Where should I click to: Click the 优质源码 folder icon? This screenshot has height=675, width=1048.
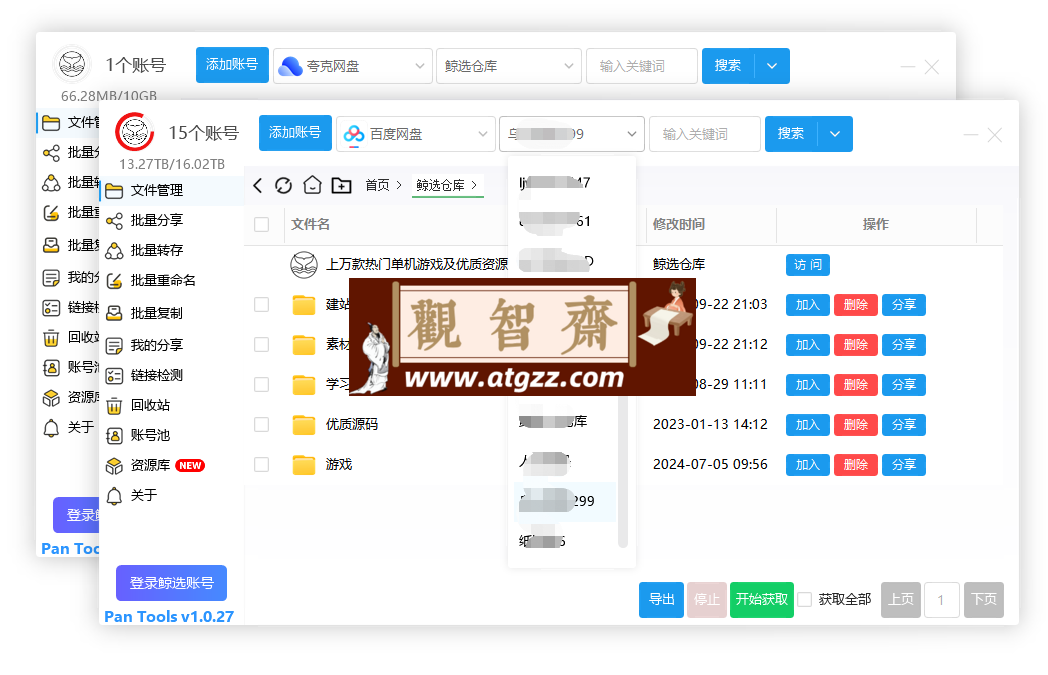tap(303, 424)
